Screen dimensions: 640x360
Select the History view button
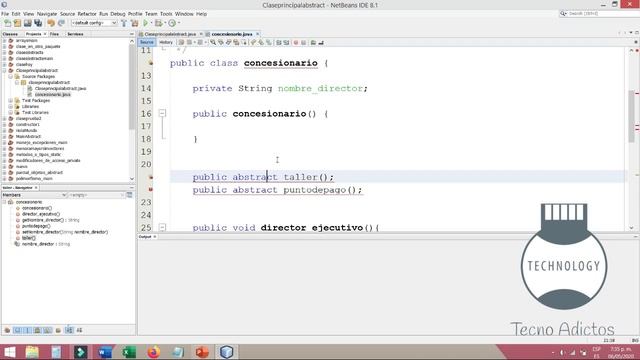point(166,42)
